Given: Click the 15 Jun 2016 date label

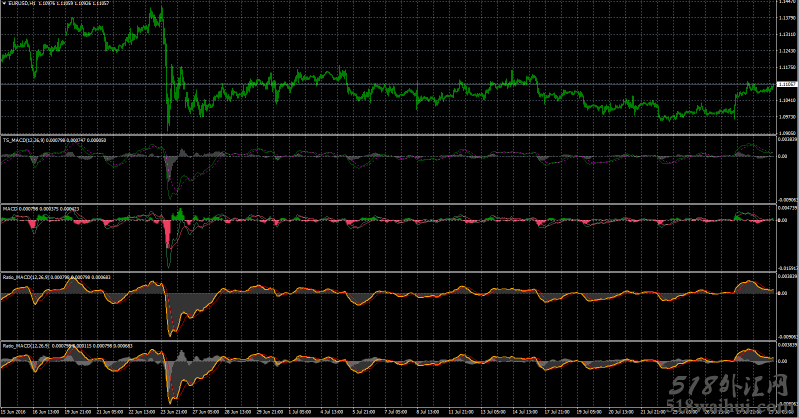Looking at the screenshot, I should click(x=13, y=411).
